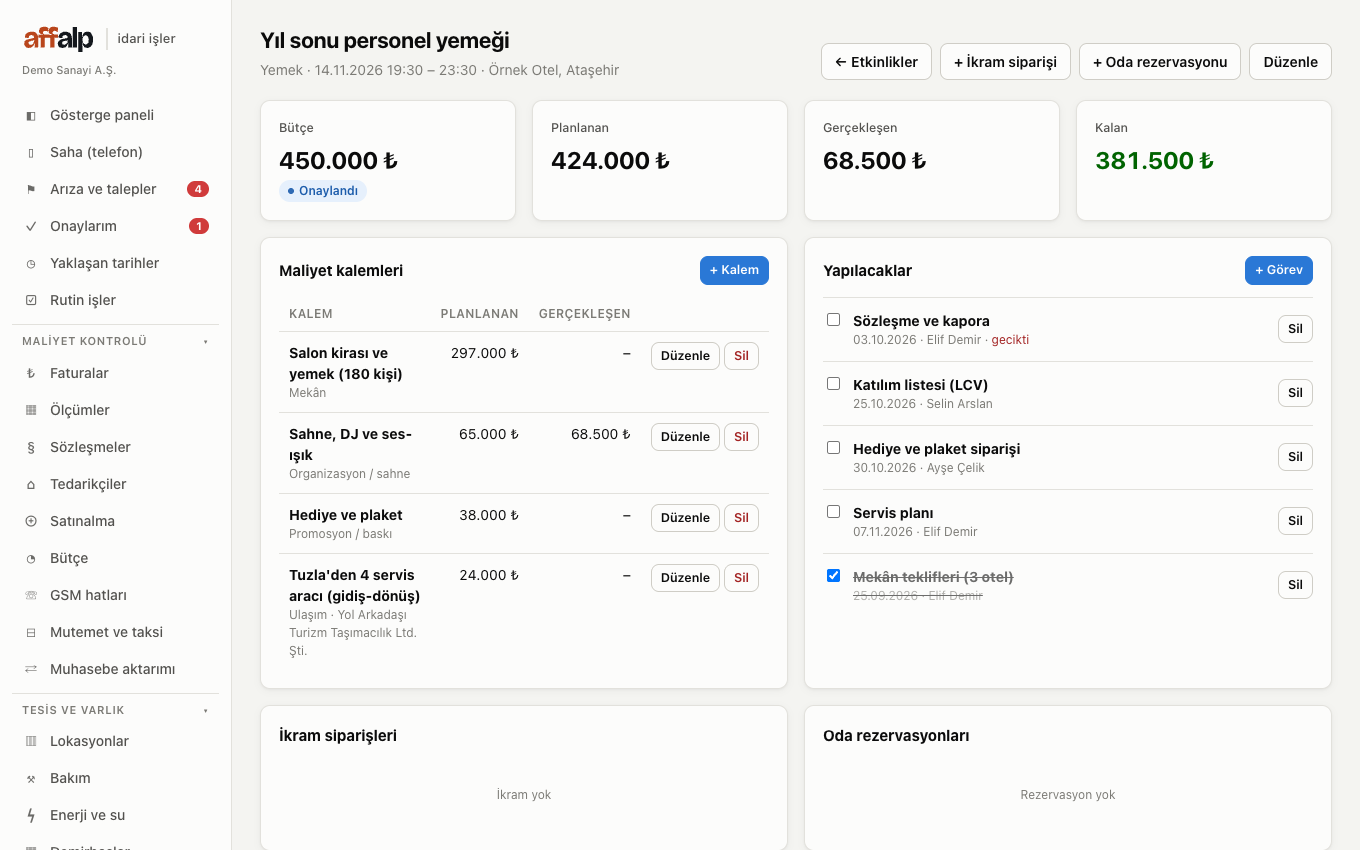Click the Enerji ve su lightning icon
Image resolution: width=1360 pixels, height=850 pixels.
(31, 815)
